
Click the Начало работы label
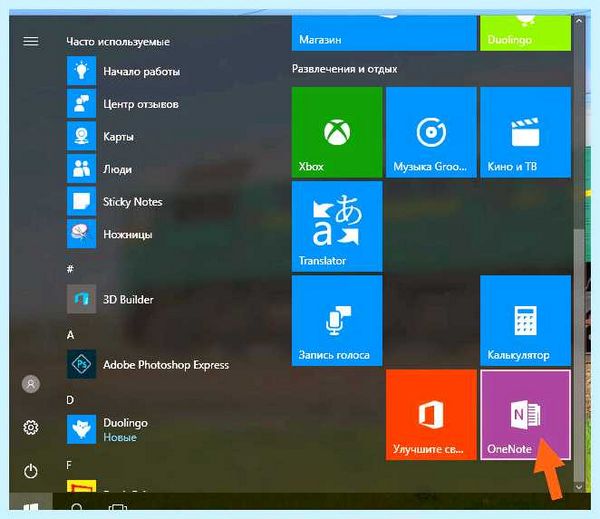[x=142, y=72]
